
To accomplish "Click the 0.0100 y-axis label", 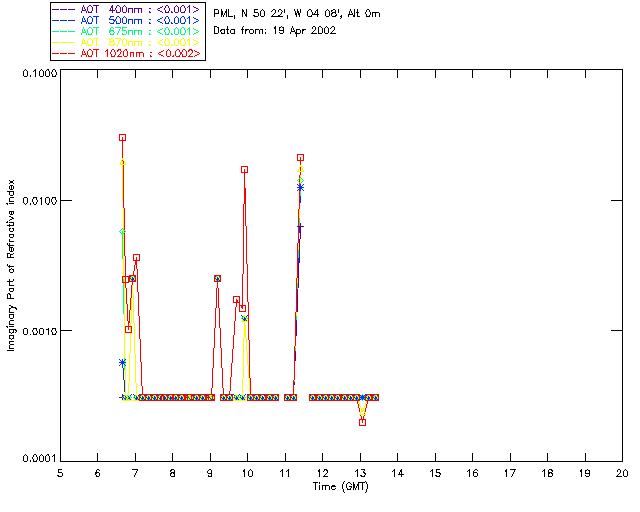I will click(x=40, y=201).
